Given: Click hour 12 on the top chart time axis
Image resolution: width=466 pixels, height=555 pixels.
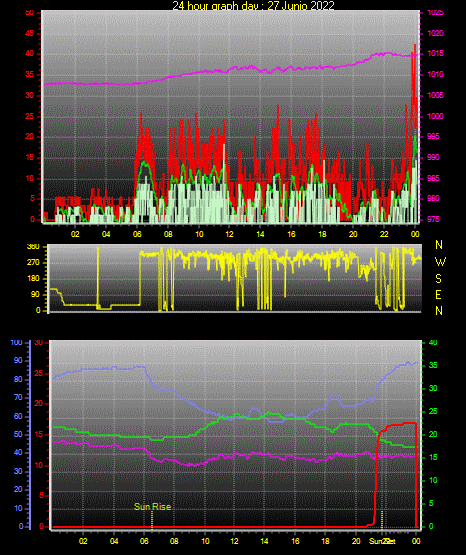Looking at the screenshot, I should pos(230,234).
